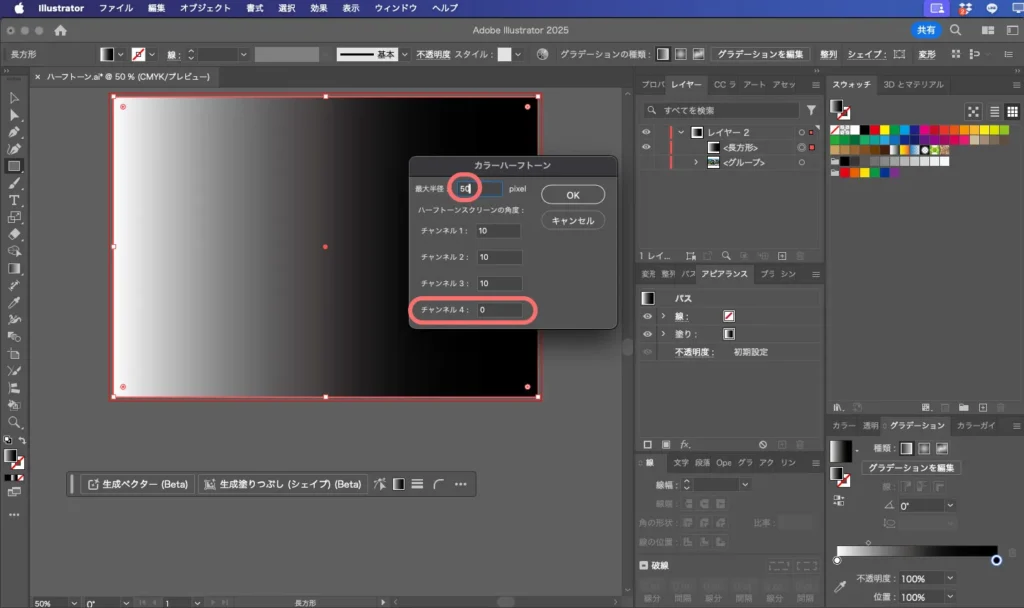
Task: Switch swatches panel to grid view
Action: [1012, 112]
